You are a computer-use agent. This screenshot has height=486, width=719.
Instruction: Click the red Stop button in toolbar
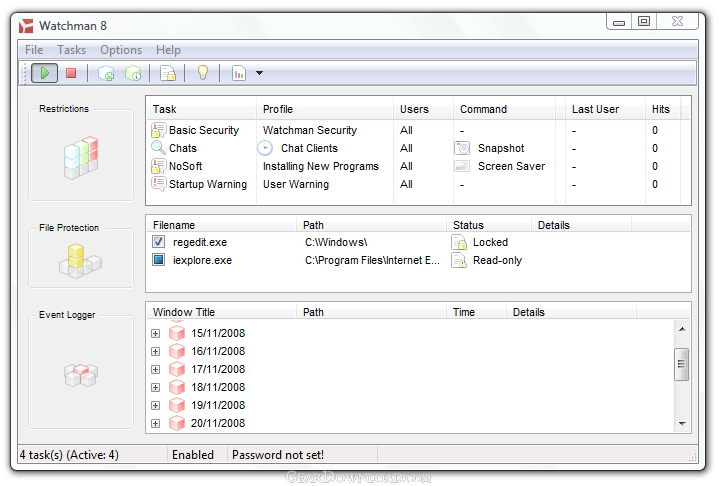[x=71, y=73]
